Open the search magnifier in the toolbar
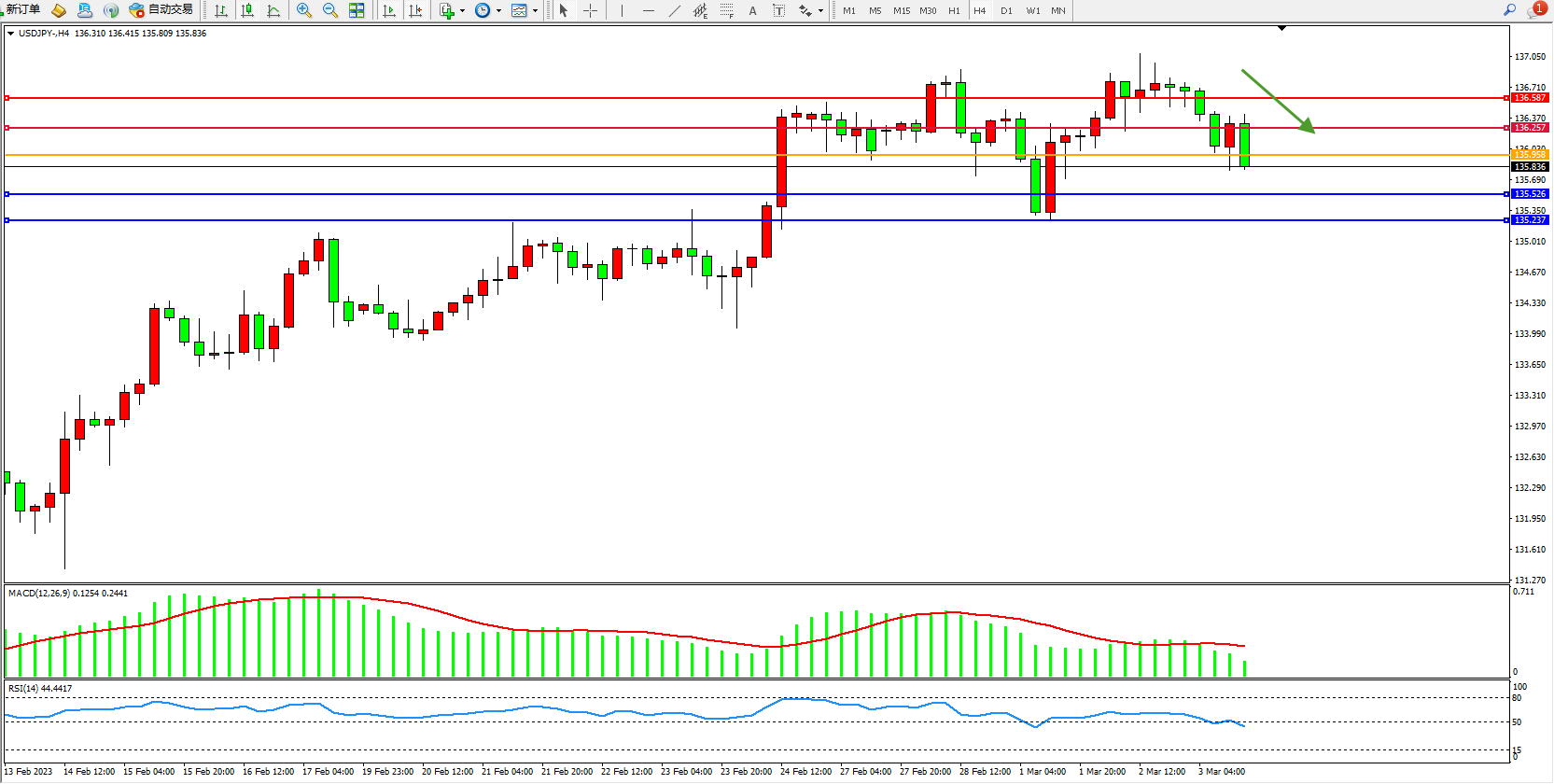Screen dimensions: 1554x784 [x=1509, y=10]
